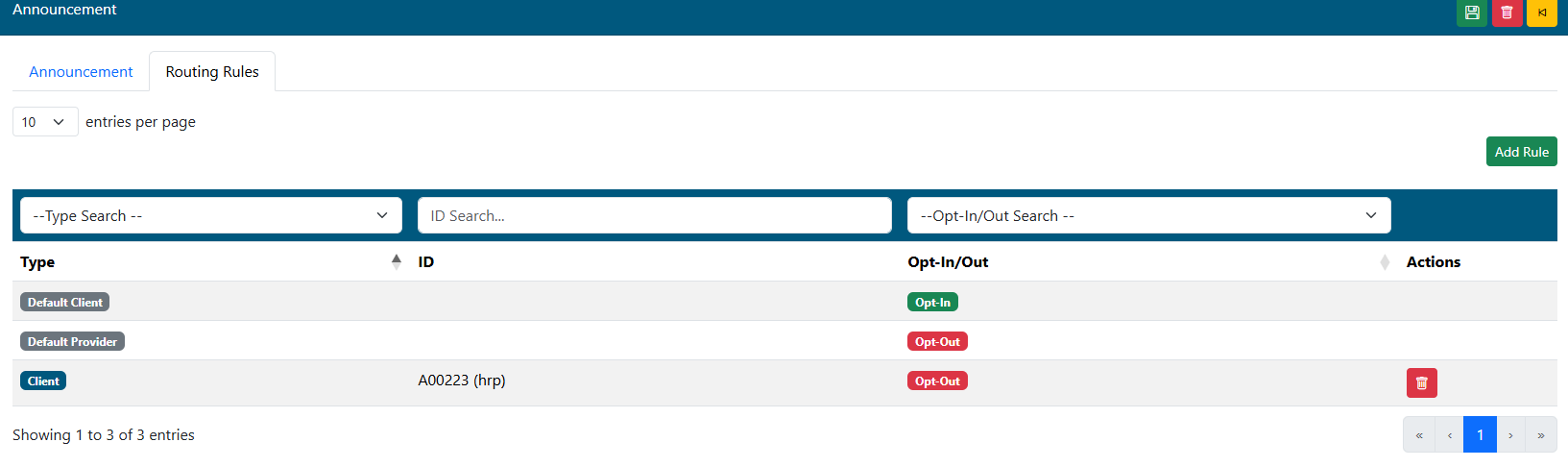Go to first page of results
The width and height of the screenshot is (1568, 467).
[x=1419, y=435]
